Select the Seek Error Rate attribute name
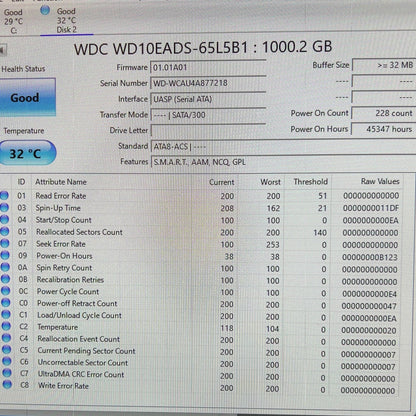 (x=61, y=244)
